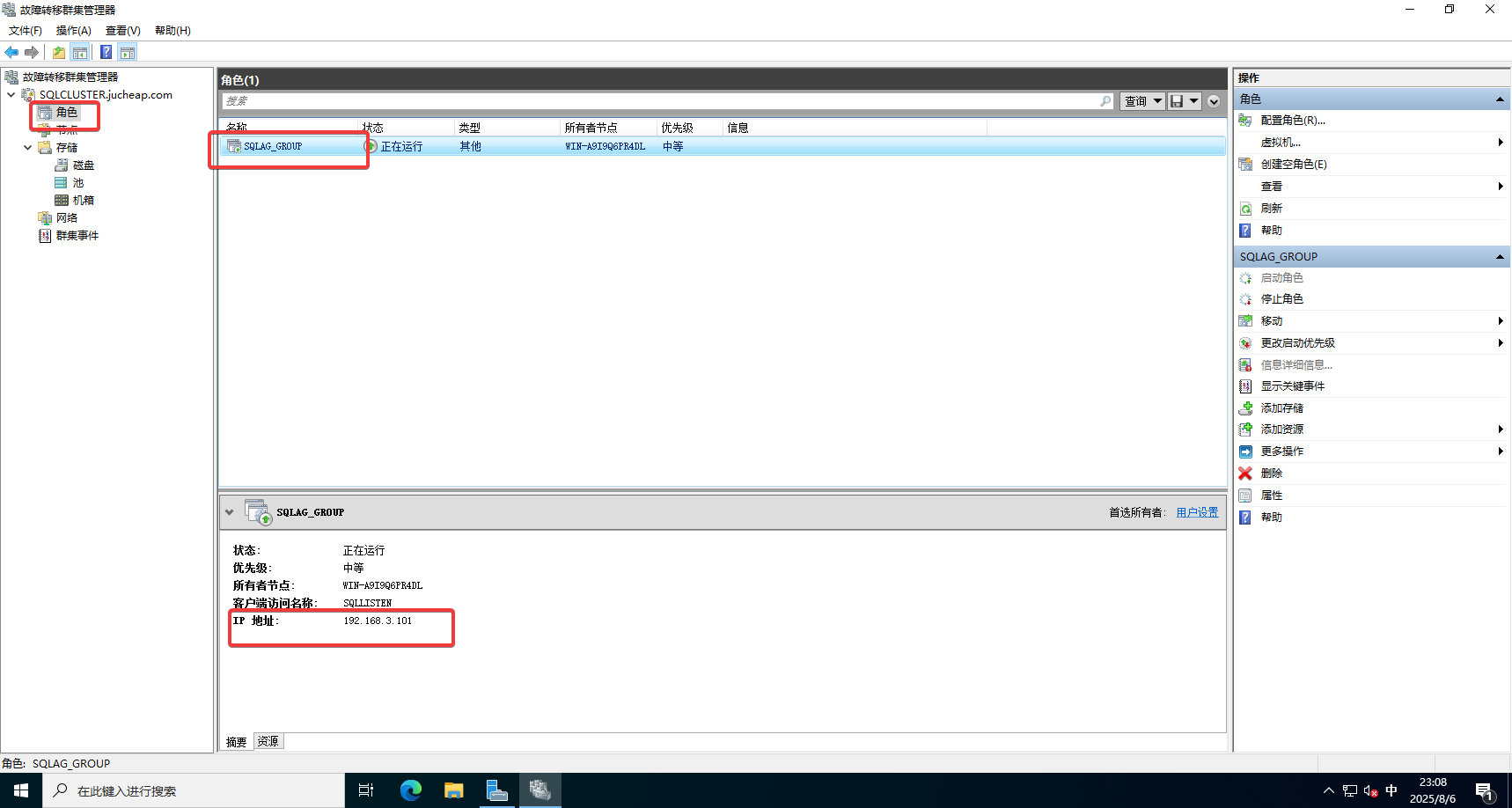Screen dimensions: 1512x808
Task: Open the 查看(V) menu
Action: (123, 31)
